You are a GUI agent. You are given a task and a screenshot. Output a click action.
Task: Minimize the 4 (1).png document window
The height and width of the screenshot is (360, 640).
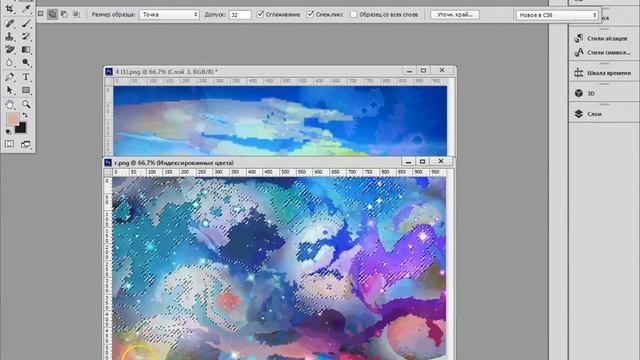(x=409, y=71)
